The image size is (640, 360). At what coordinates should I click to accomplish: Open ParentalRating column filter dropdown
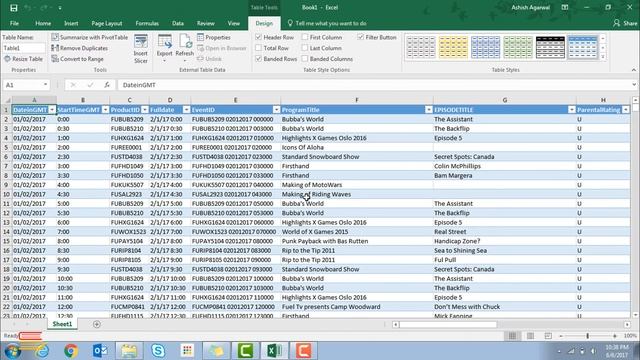pyautogui.click(x=626, y=110)
